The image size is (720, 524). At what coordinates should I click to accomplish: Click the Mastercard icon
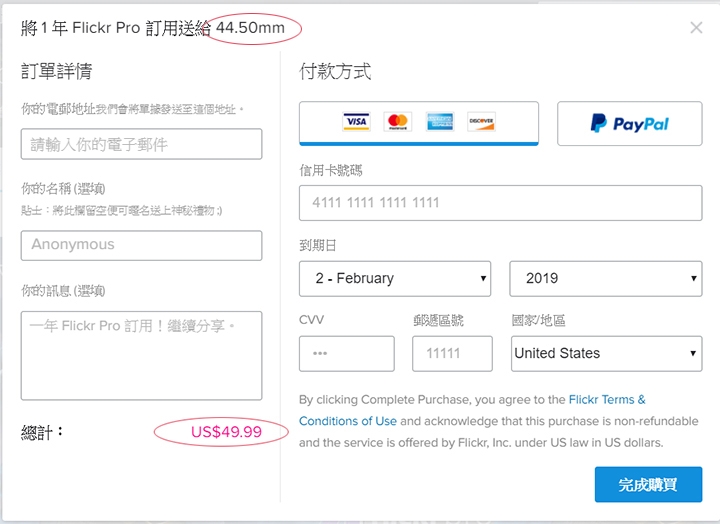click(x=398, y=122)
